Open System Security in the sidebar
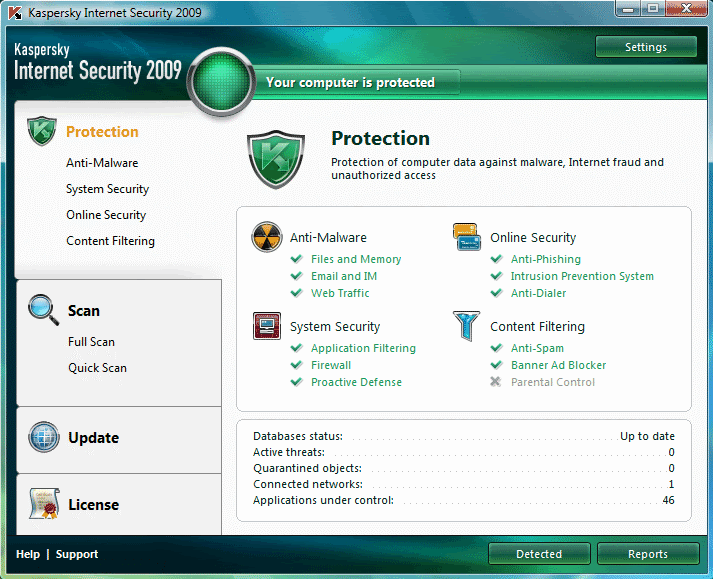Viewport: 713px width, 579px height. [107, 189]
